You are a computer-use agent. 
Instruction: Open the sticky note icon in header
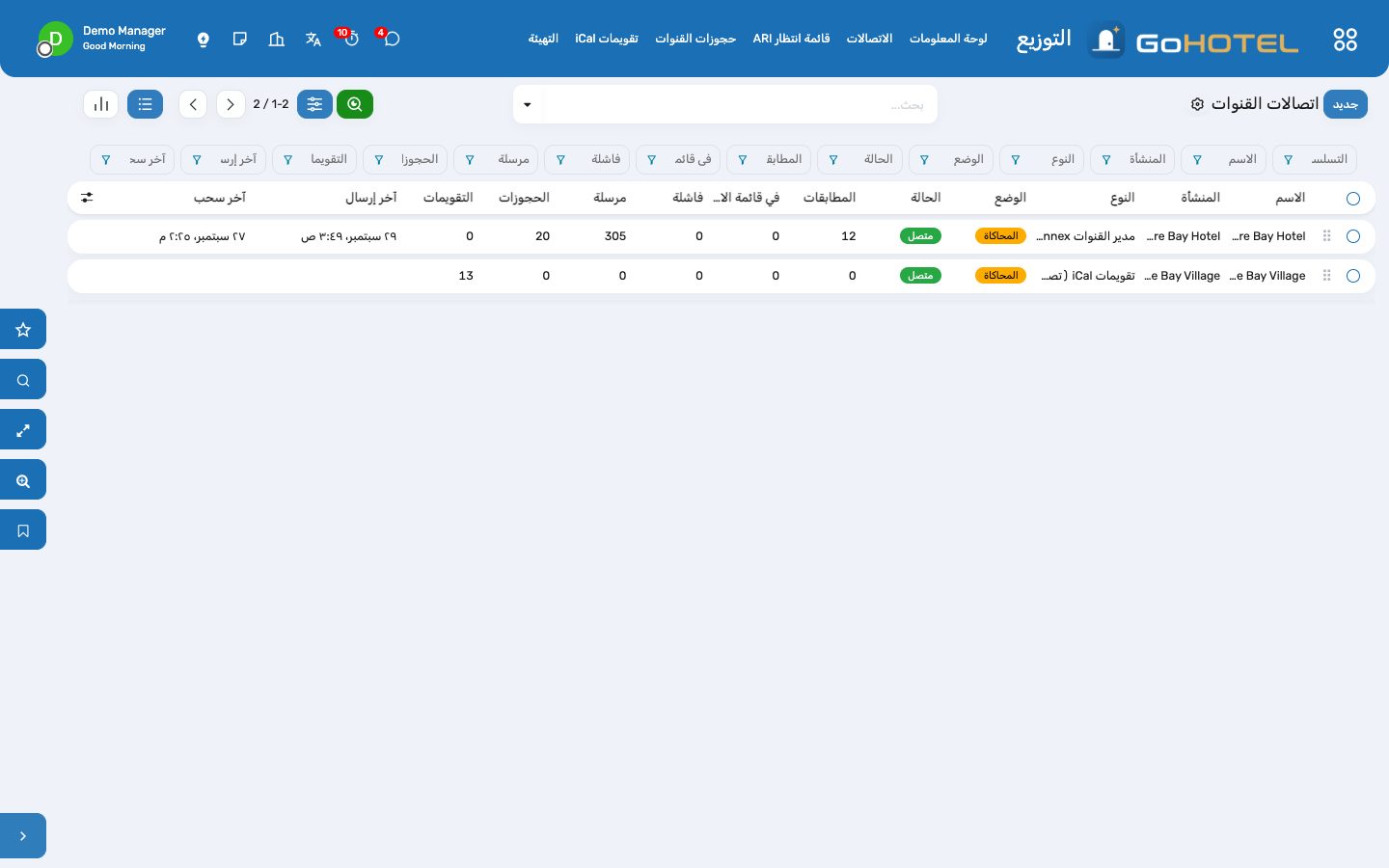click(240, 39)
